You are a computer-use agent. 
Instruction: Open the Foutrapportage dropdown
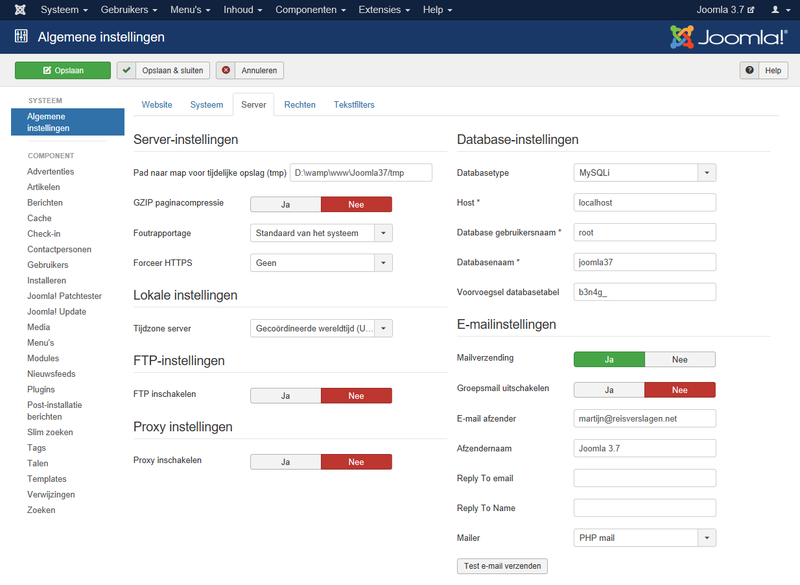[321, 233]
